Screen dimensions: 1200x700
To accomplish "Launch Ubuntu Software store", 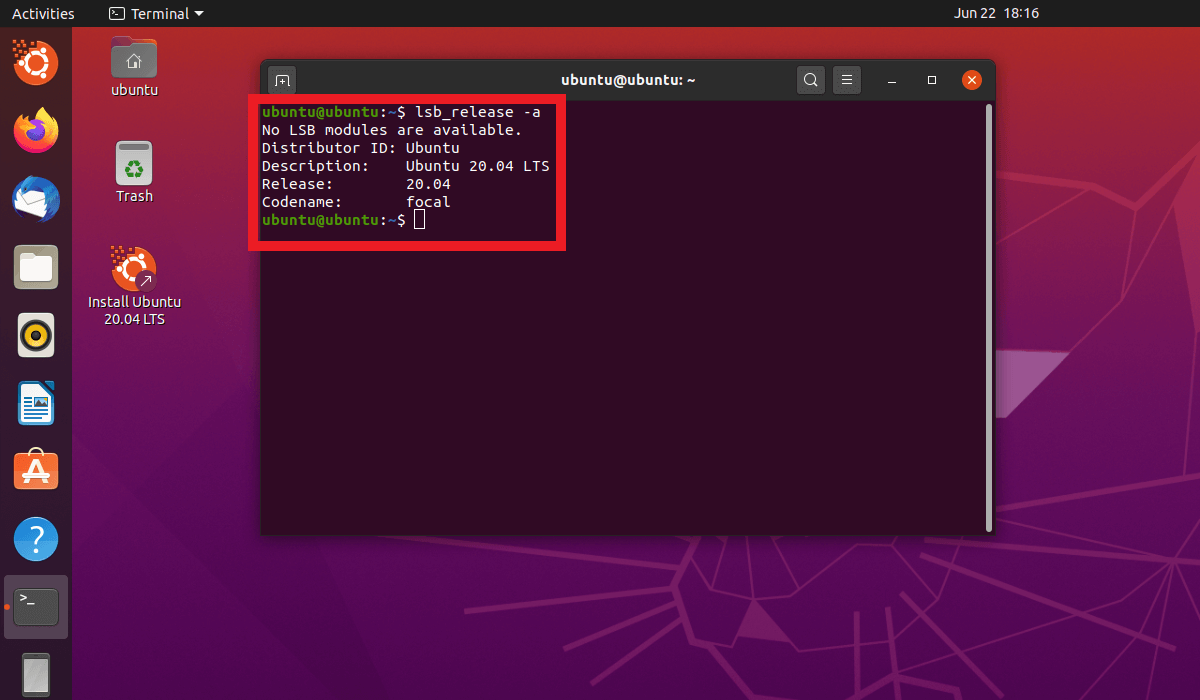I will pos(35,470).
